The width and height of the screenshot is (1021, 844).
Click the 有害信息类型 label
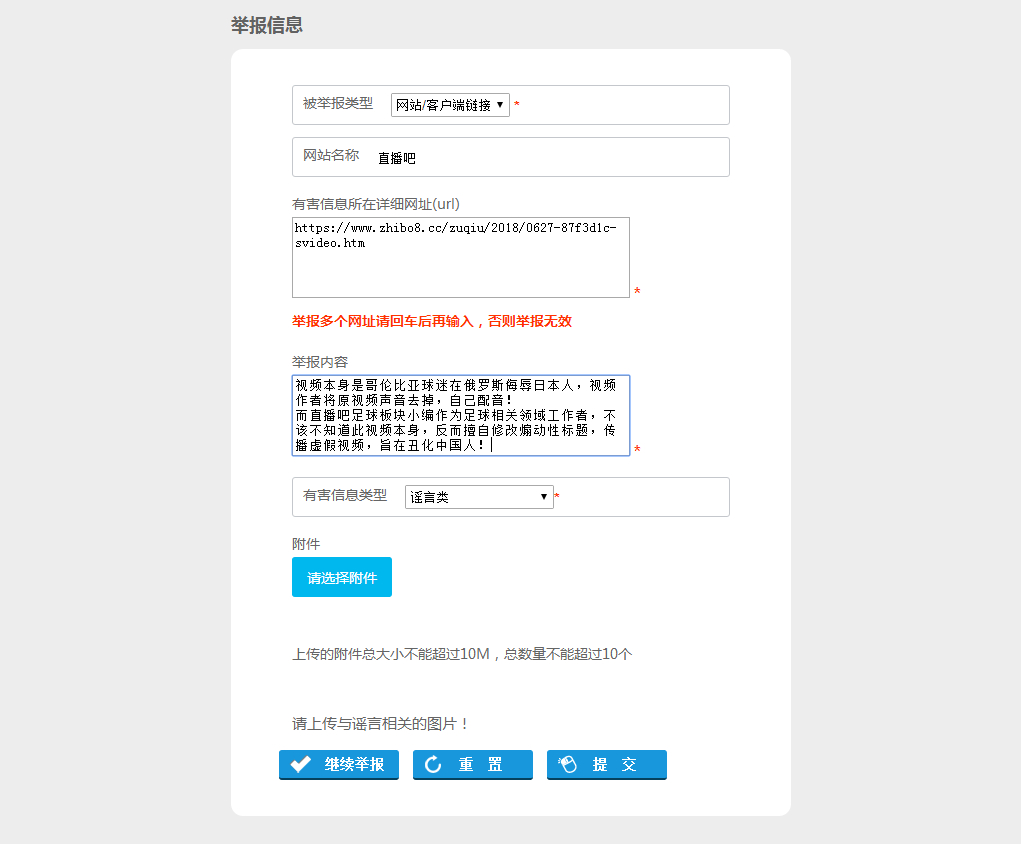coord(345,496)
